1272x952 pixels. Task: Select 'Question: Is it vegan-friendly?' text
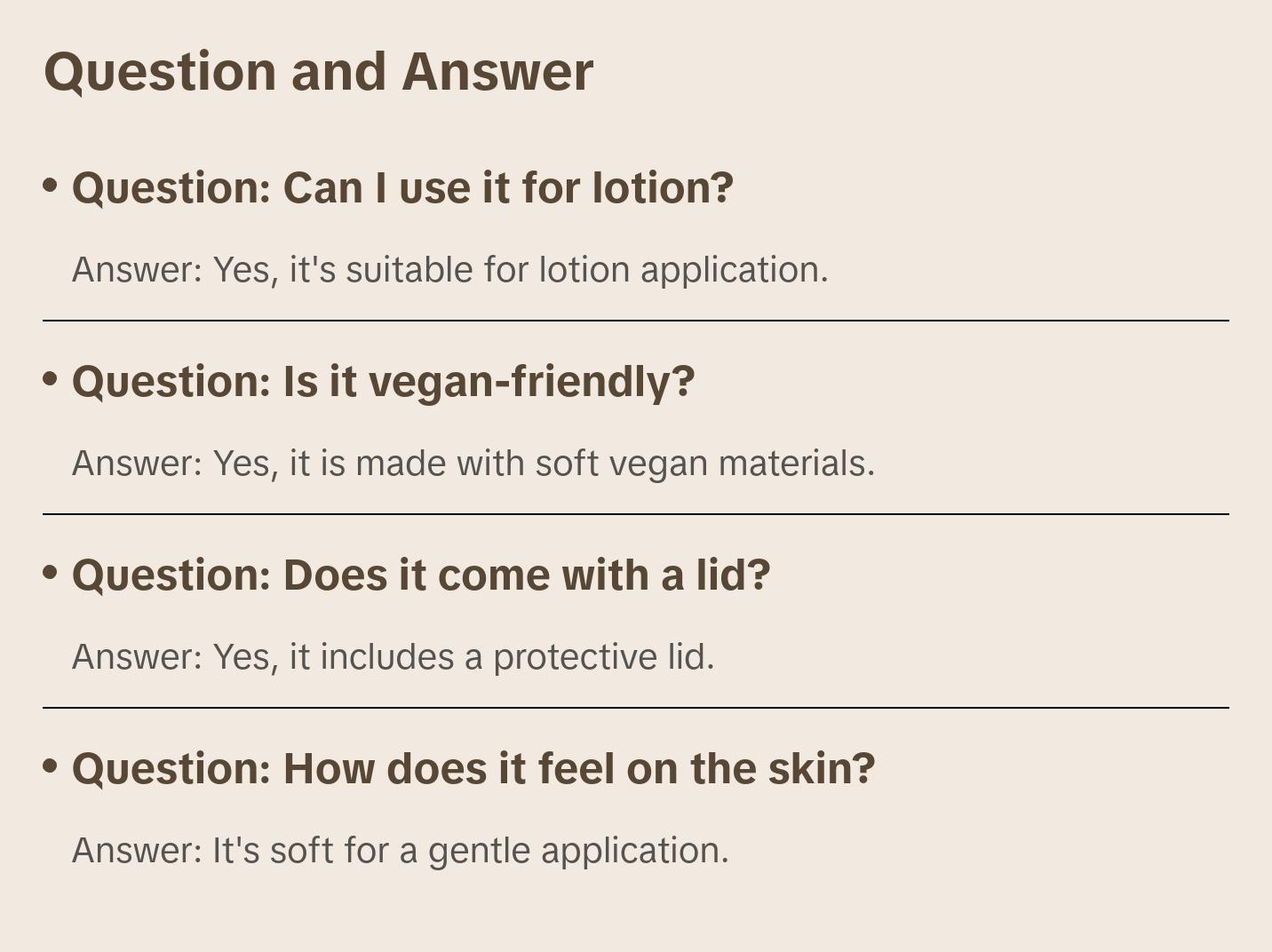click(x=383, y=382)
